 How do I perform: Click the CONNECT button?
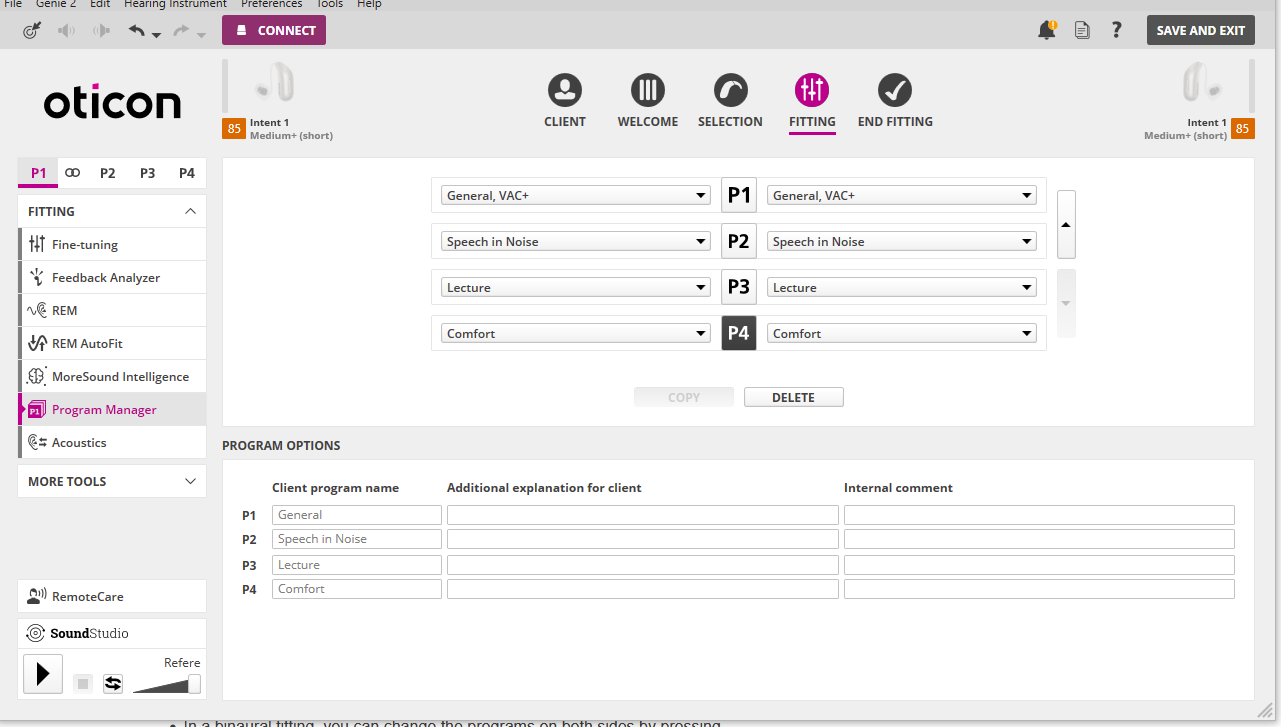point(274,30)
